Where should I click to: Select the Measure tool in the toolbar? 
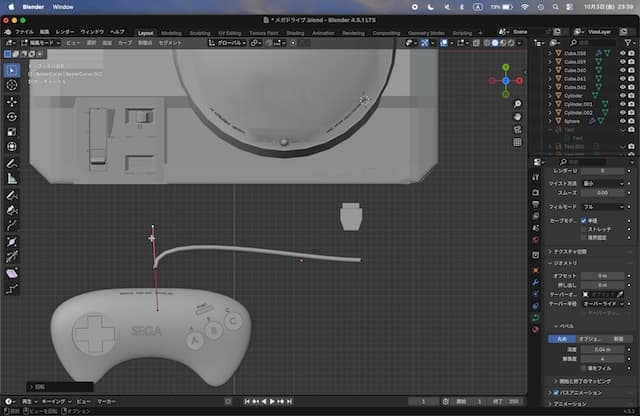click(x=12, y=178)
